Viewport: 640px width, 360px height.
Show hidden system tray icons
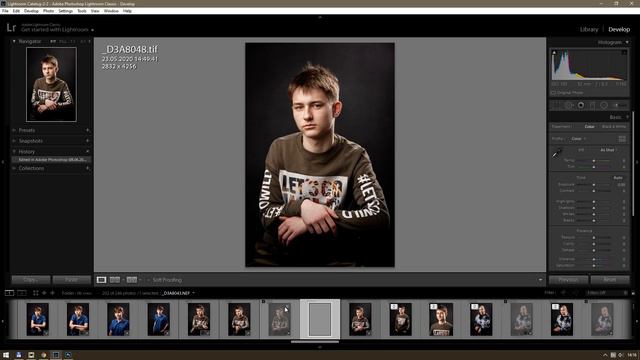coord(606,355)
